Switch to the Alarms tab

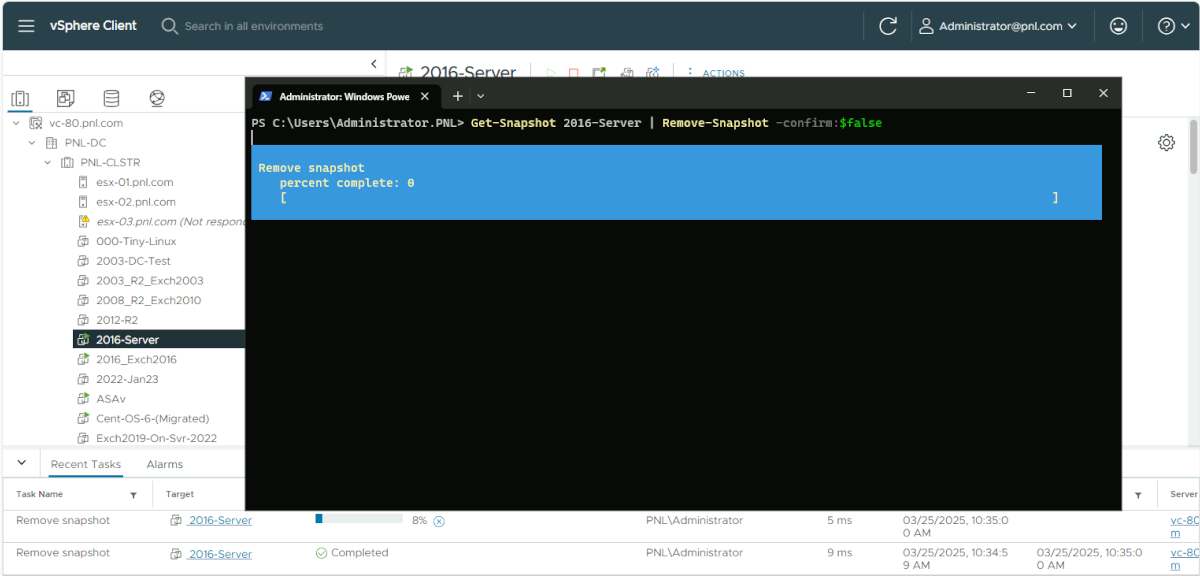(x=165, y=464)
